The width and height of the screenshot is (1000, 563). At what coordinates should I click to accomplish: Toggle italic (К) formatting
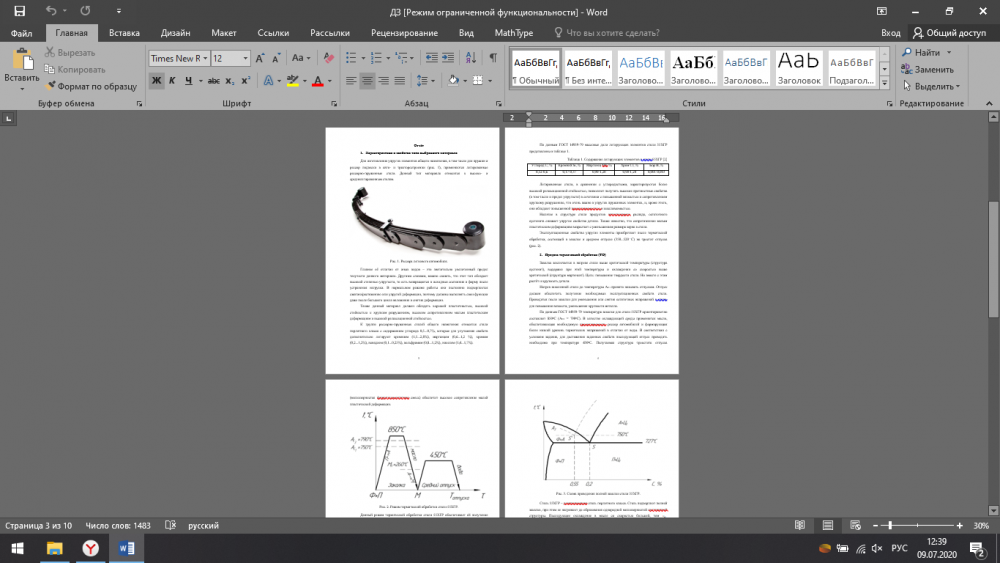coord(172,81)
